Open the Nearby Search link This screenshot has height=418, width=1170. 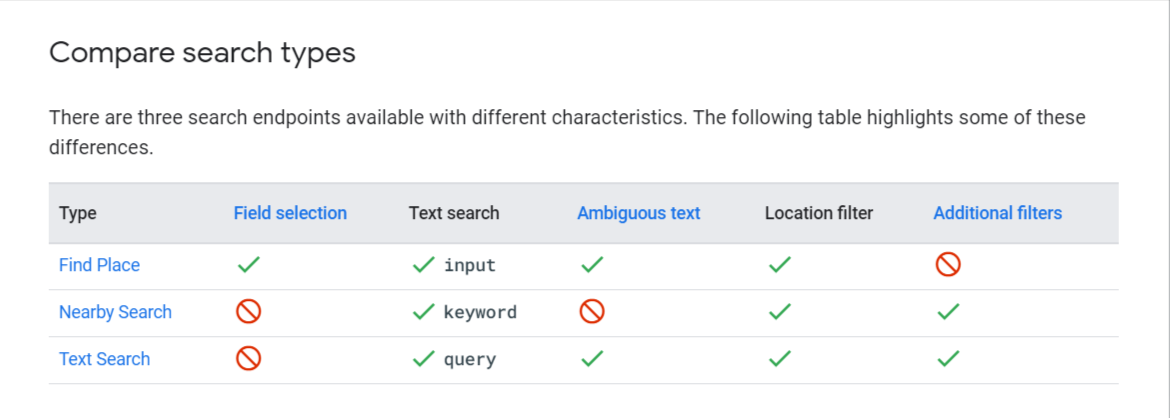point(116,312)
